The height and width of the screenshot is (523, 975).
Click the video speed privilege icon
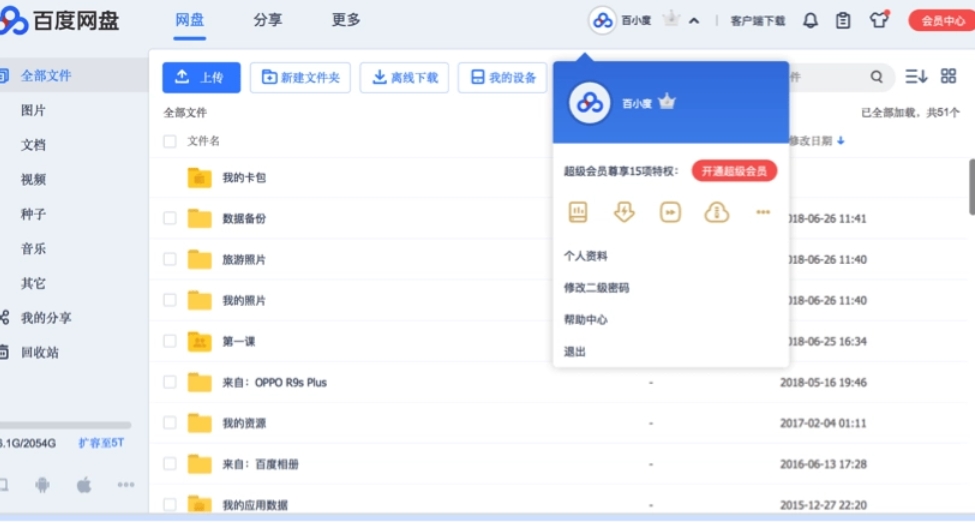click(670, 212)
